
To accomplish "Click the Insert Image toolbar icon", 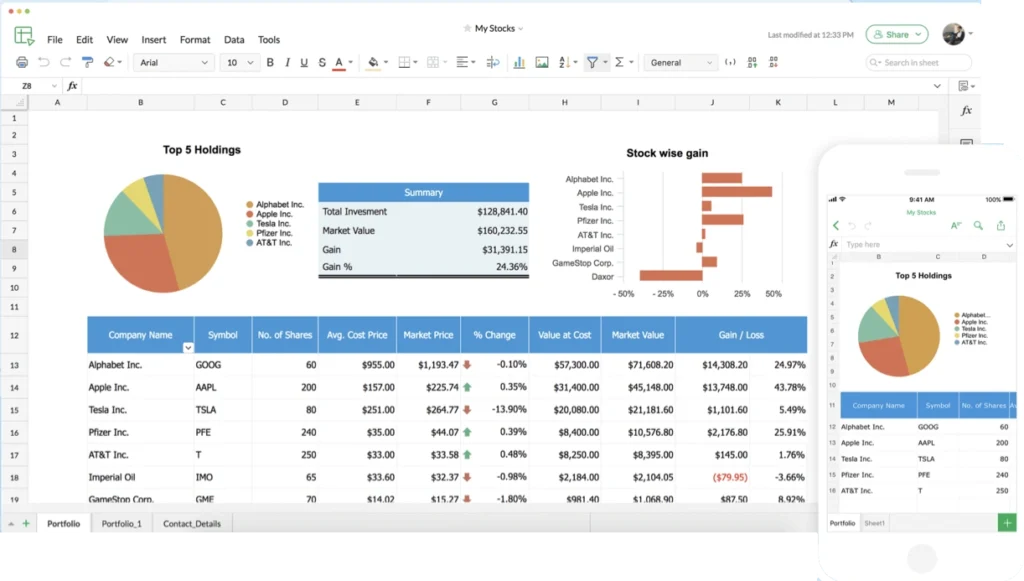I will (x=542, y=62).
